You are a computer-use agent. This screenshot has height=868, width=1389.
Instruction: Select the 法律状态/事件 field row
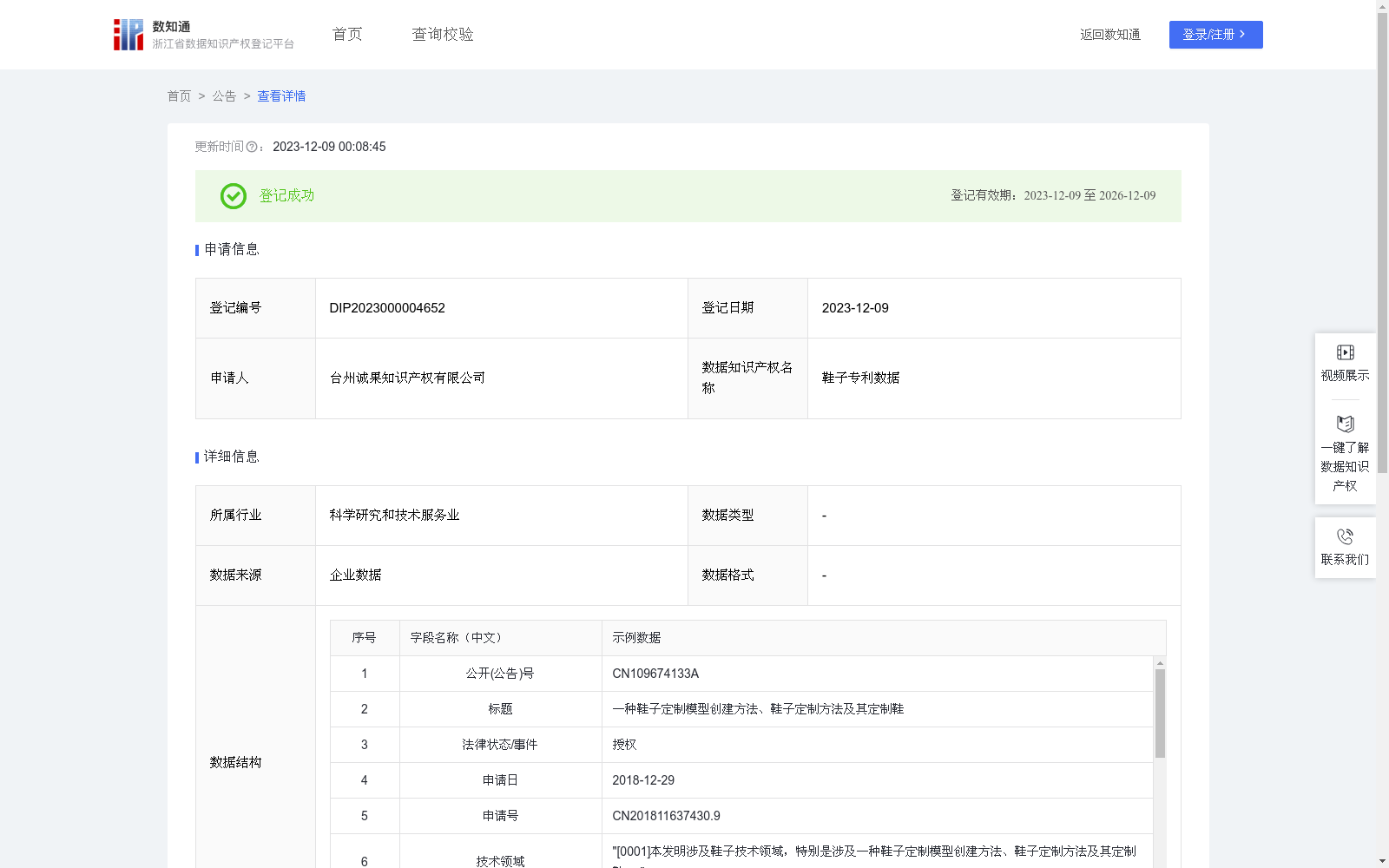point(742,745)
